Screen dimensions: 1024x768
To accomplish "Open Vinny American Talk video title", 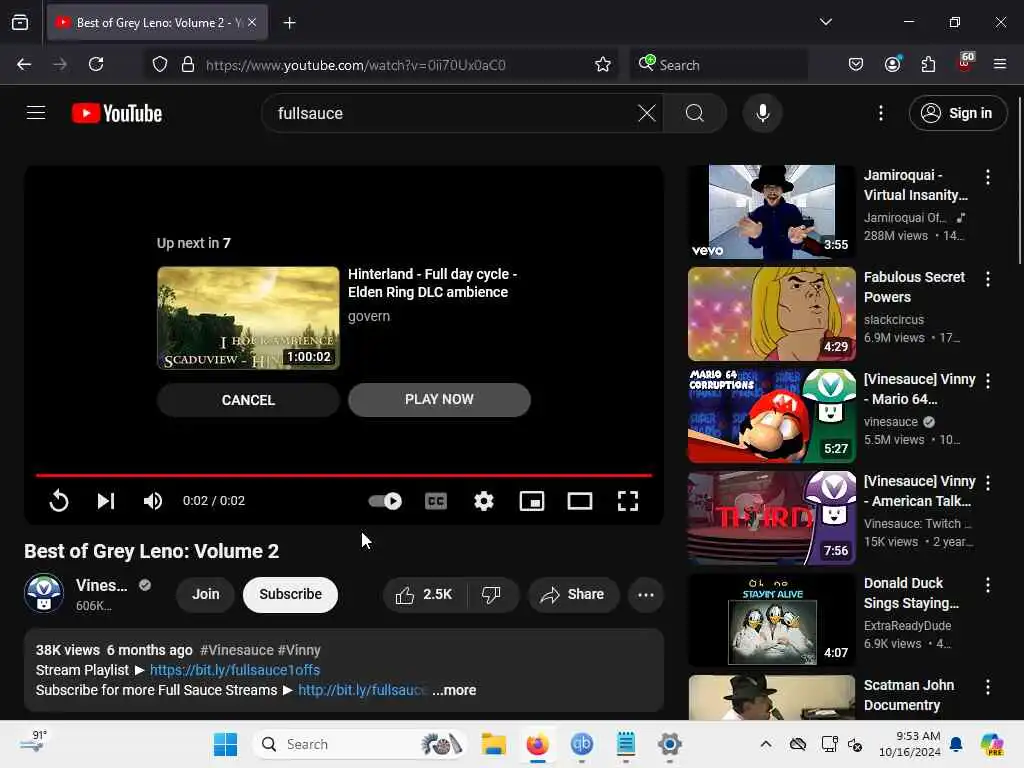I will coord(920,491).
